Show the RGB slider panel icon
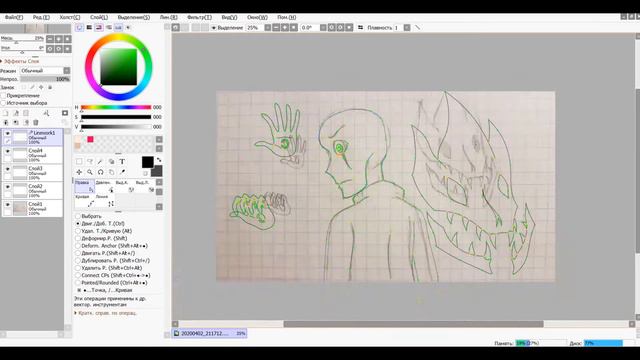 (x=89, y=27)
